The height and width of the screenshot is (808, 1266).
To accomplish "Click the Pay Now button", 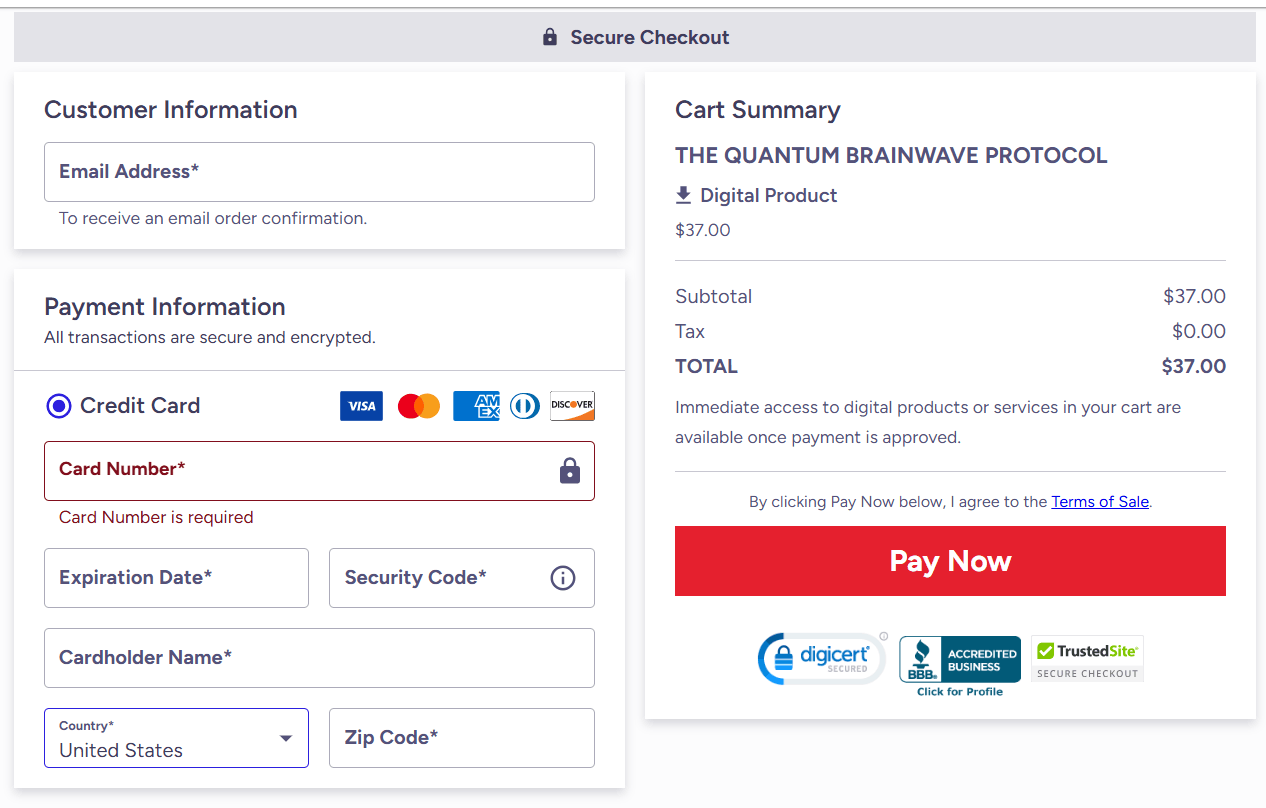I will coord(950,561).
